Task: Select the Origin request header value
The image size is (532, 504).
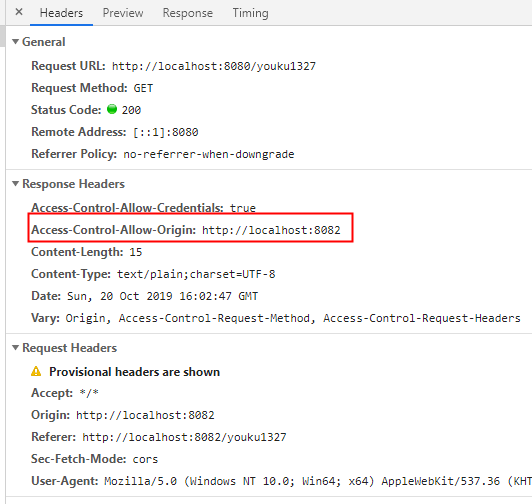Action: pos(145,415)
